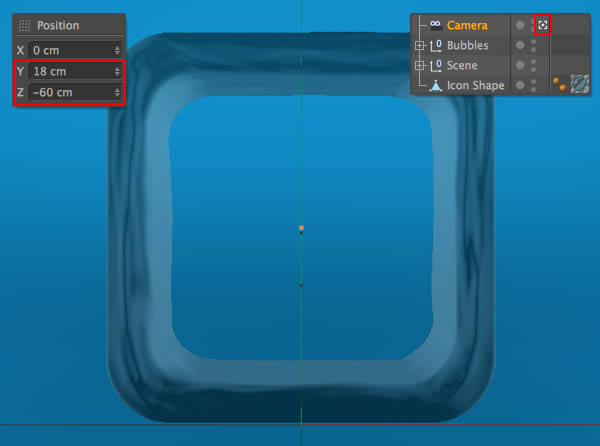Click the Scene null object icon
This screenshot has width=600, height=446.
pyautogui.click(x=436, y=65)
